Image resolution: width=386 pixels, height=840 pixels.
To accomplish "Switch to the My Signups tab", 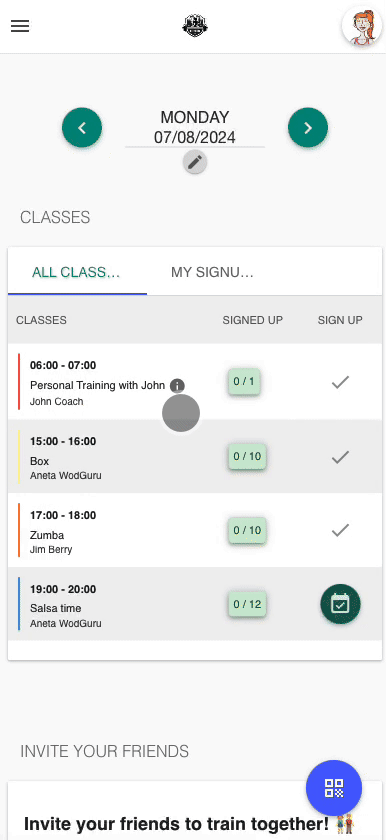I will point(212,272).
